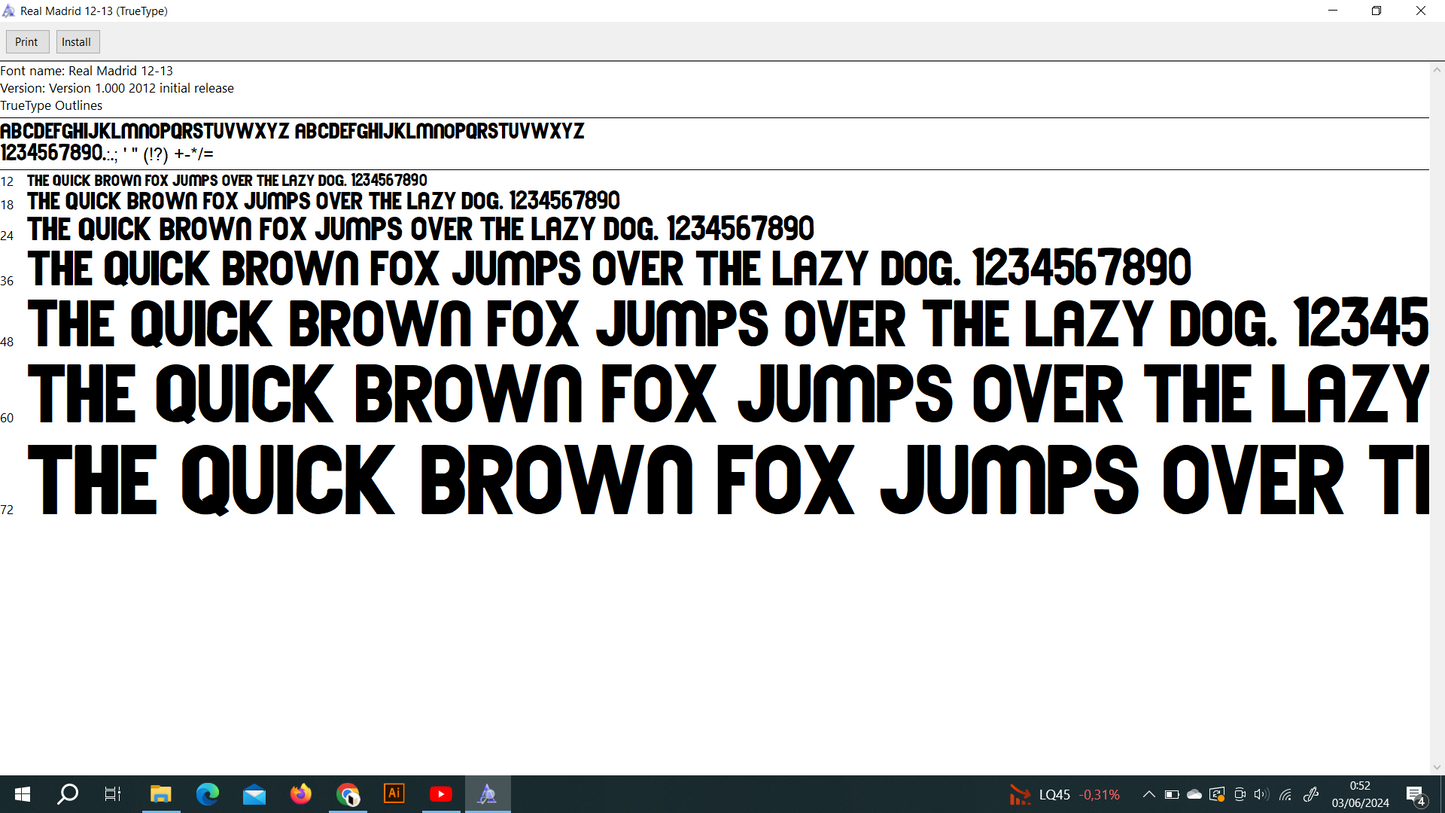
Task: Open Wi-Fi network settings icon
Action: (x=1286, y=795)
